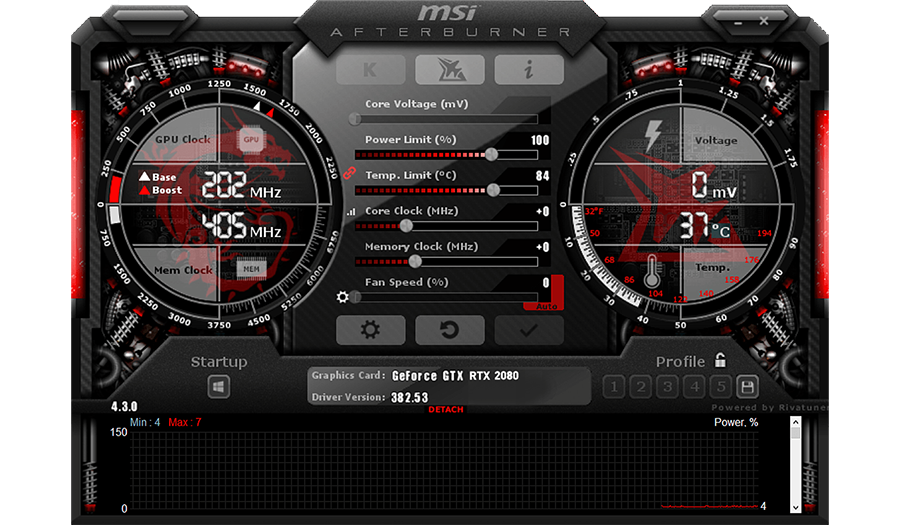Toggle the Profile lock icon
This screenshot has width=900, height=525.
(720, 360)
